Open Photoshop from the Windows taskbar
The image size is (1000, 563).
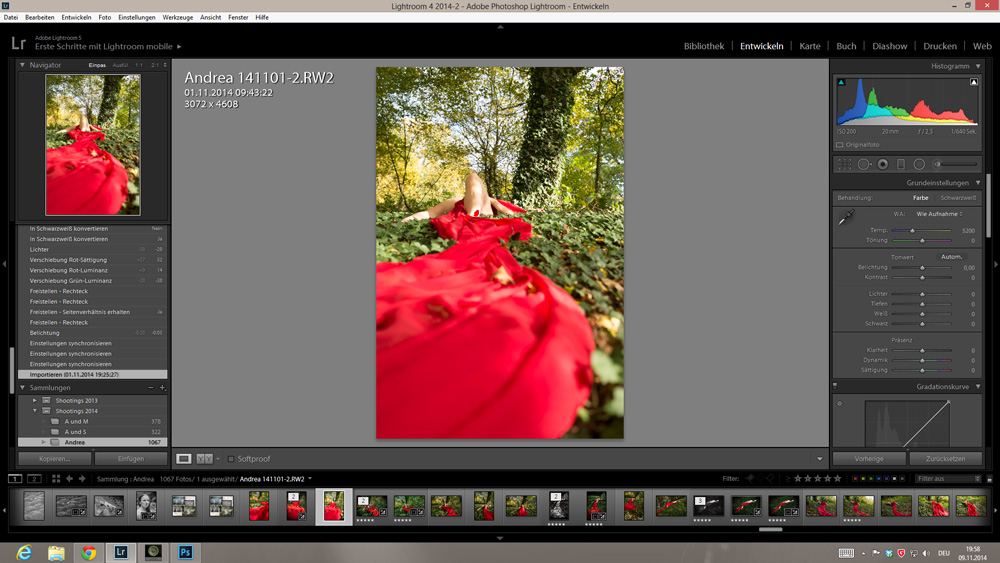pos(185,552)
